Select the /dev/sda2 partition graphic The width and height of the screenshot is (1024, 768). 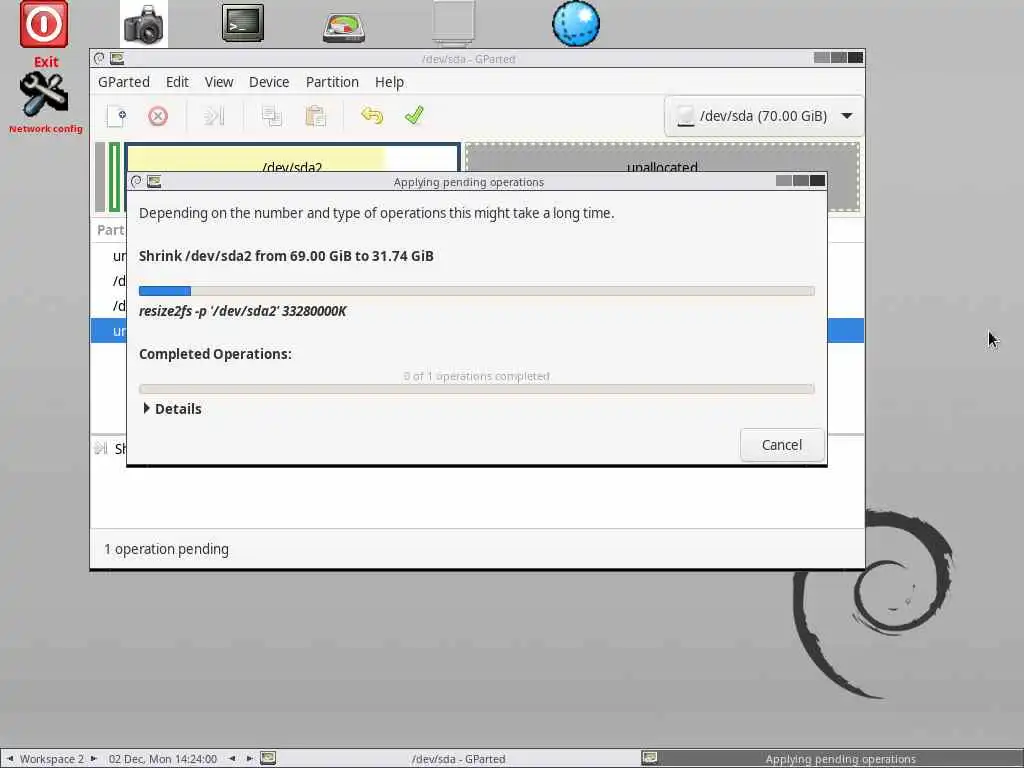[292, 159]
